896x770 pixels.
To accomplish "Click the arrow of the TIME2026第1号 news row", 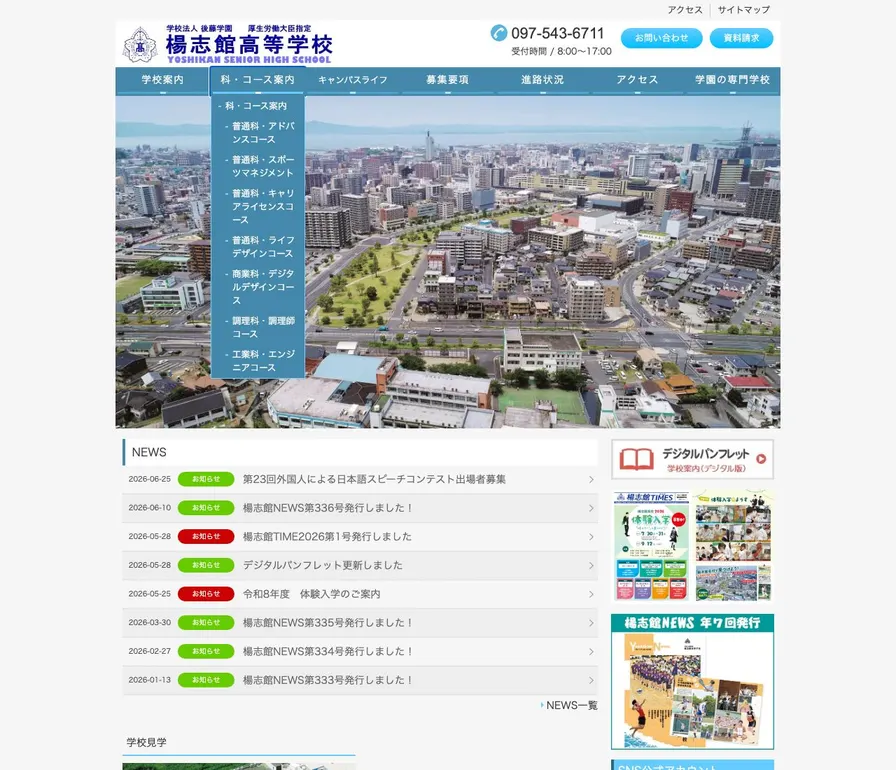I will coord(591,537).
